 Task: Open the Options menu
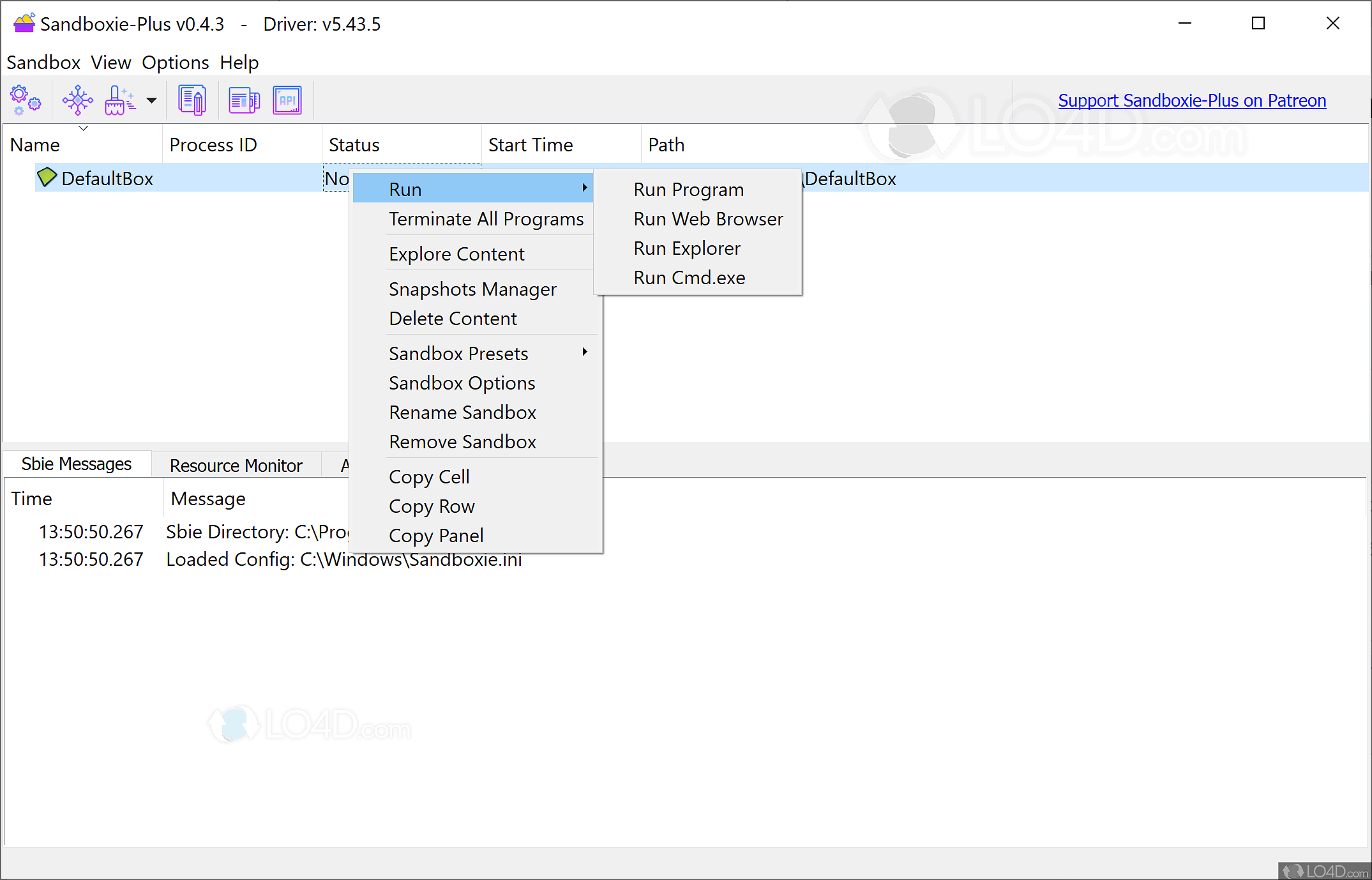(x=175, y=63)
